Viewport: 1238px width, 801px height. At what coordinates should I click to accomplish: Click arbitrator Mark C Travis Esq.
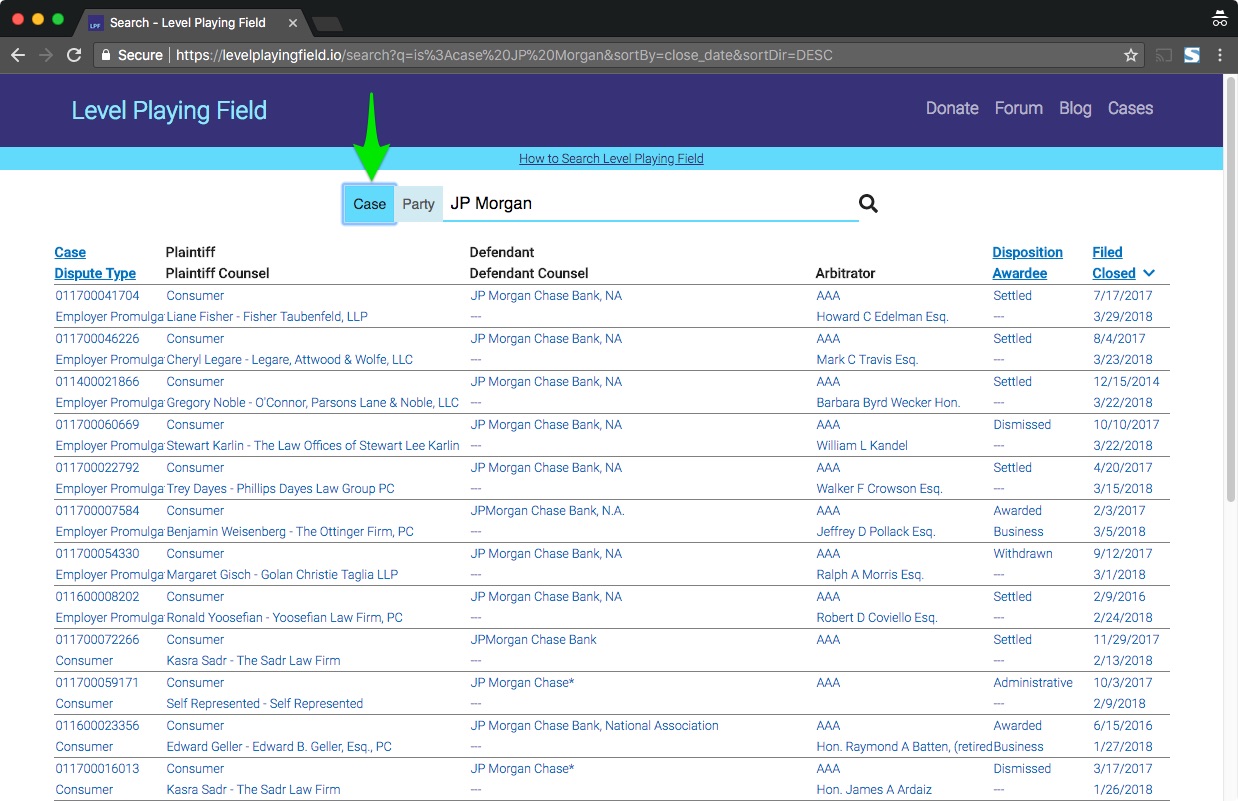pos(867,360)
